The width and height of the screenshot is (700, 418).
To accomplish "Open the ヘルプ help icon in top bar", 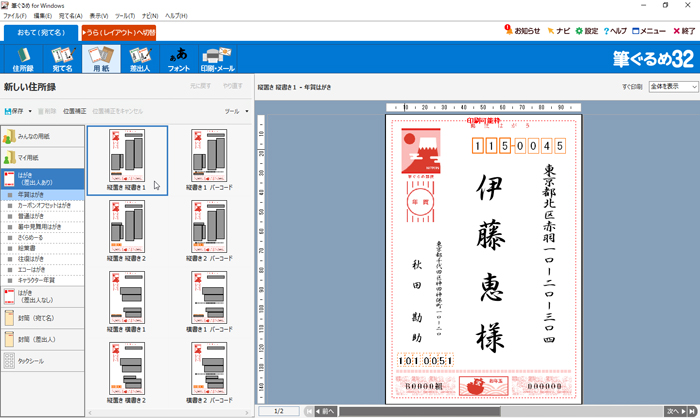I will coord(617,31).
